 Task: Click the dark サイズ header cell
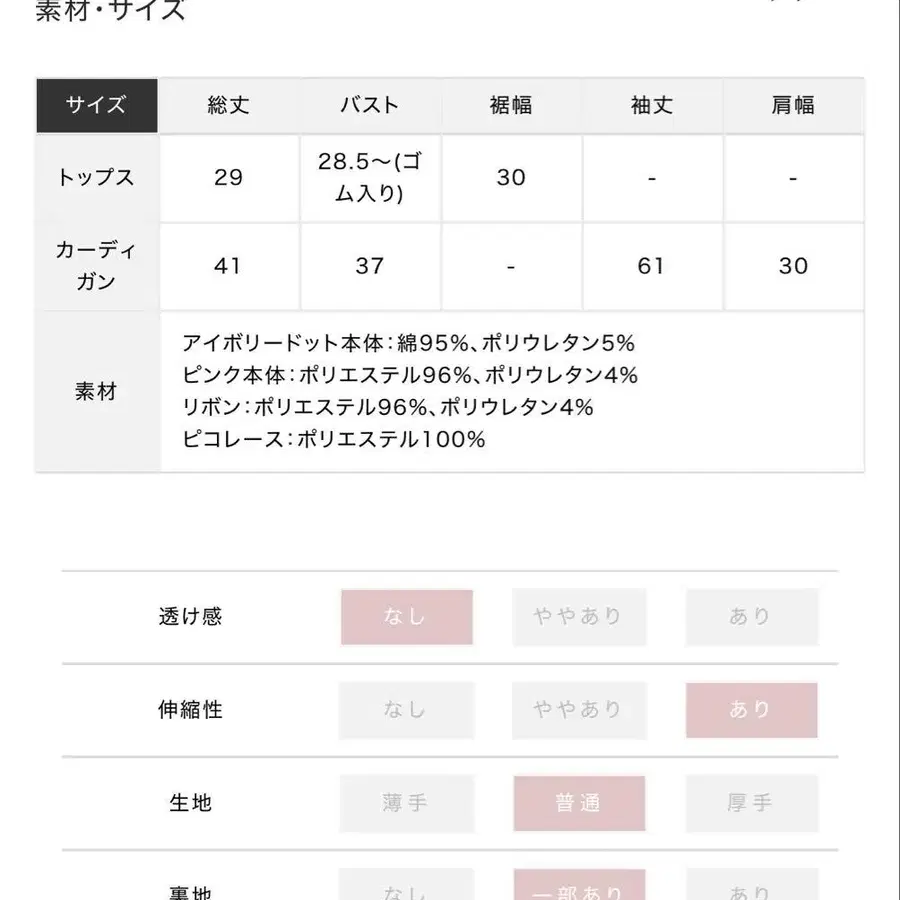tap(97, 105)
